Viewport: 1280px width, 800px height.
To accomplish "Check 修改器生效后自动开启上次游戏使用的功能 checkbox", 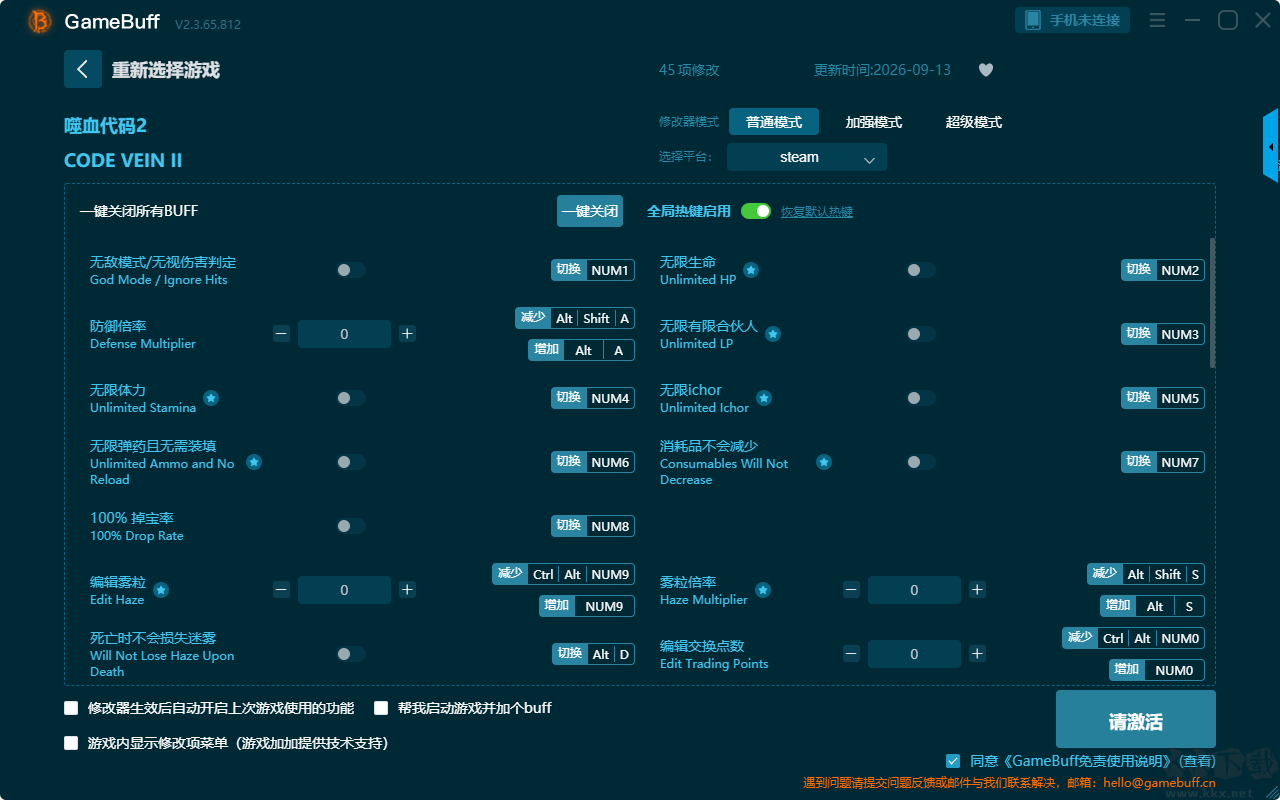I will coord(71,708).
